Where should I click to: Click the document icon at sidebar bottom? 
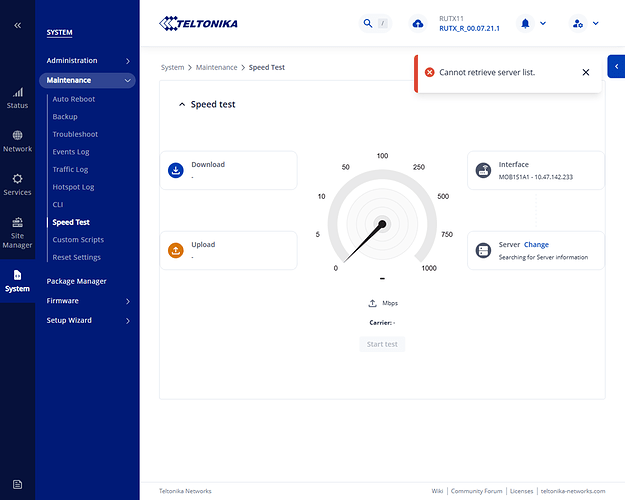tap(17, 485)
